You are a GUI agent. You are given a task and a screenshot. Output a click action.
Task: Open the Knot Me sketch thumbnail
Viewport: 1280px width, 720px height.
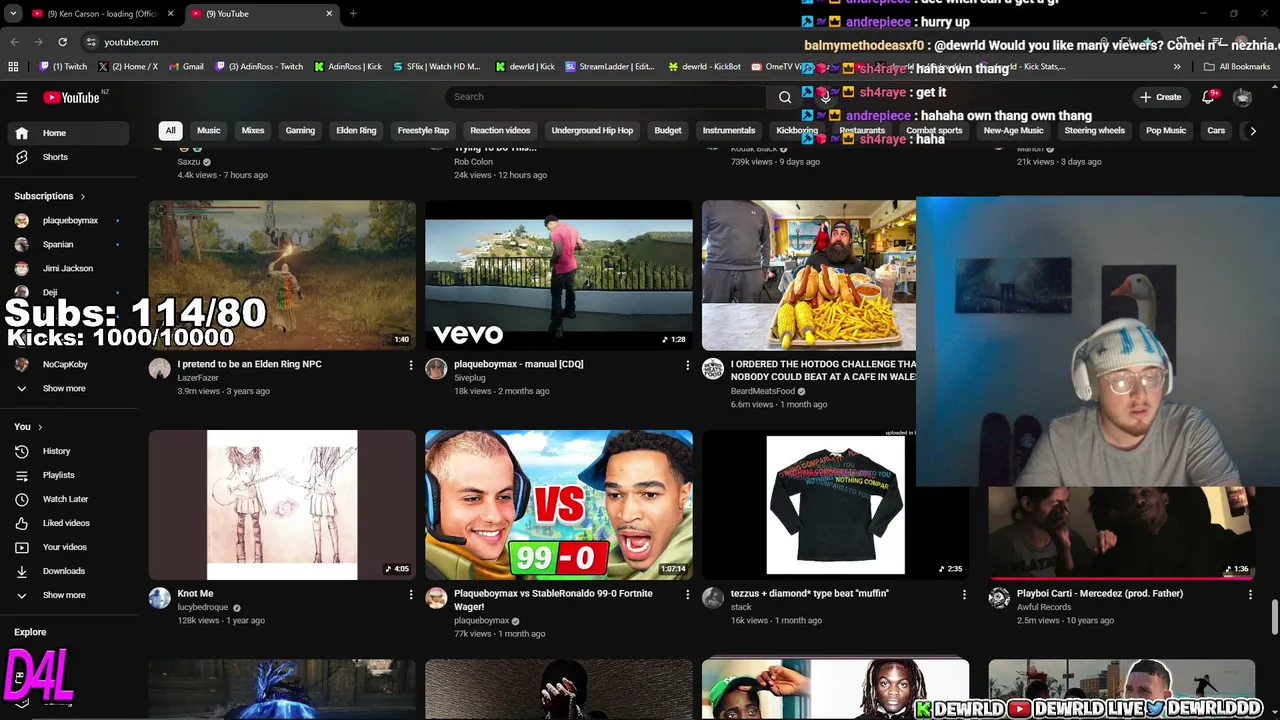coord(282,505)
